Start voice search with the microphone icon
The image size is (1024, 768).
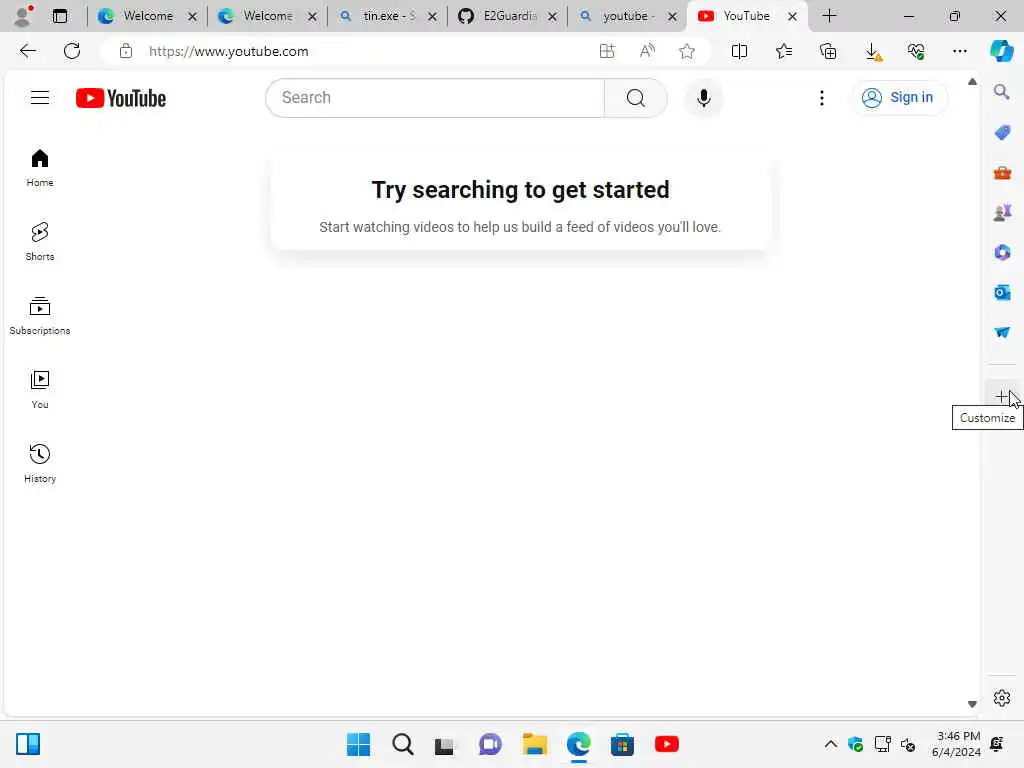click(703, 98)
